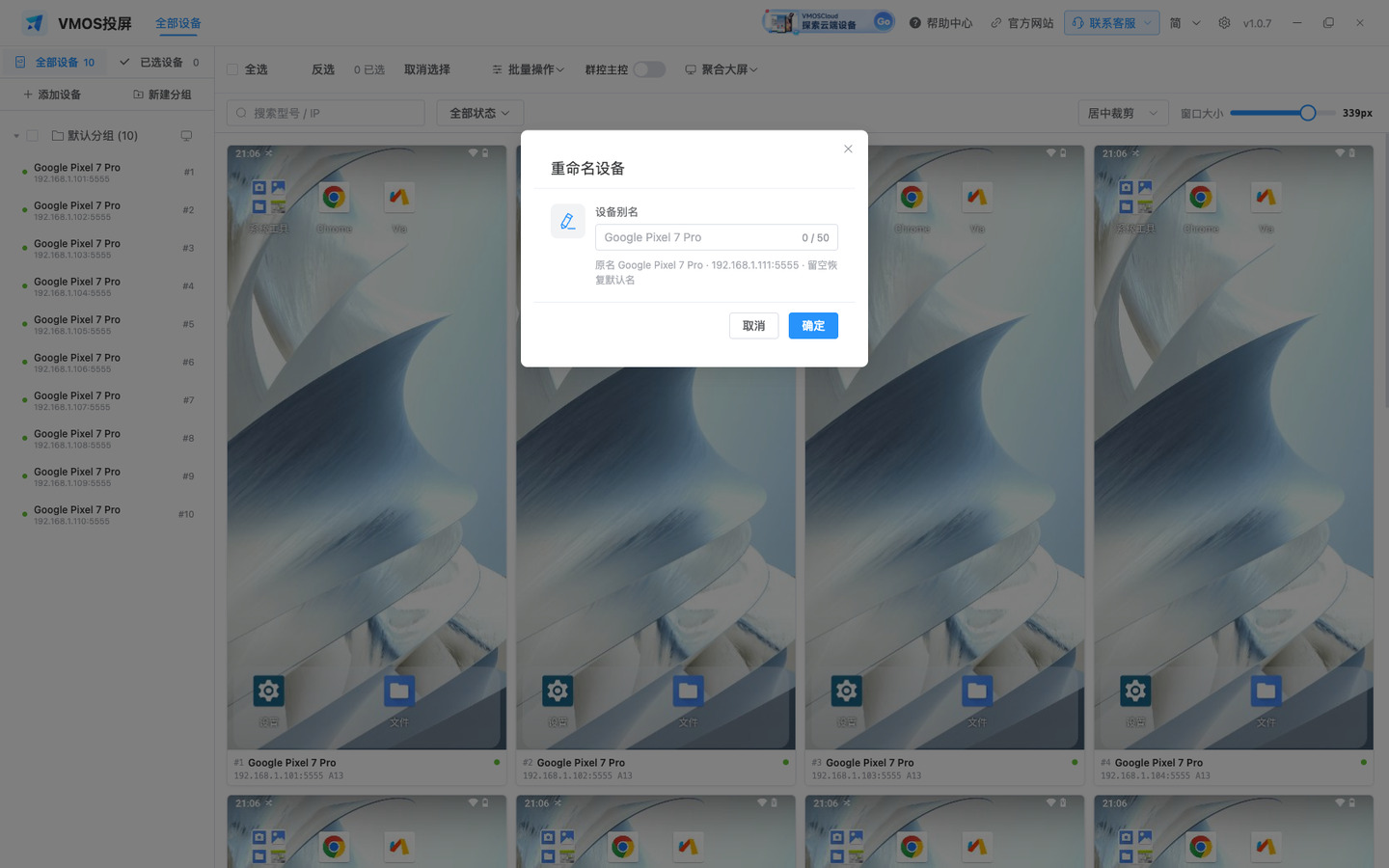This screenshot has height=868, width=1389.
Task: Tick the checkbox next to 默认分组
Action: click(x=32, y=136)
